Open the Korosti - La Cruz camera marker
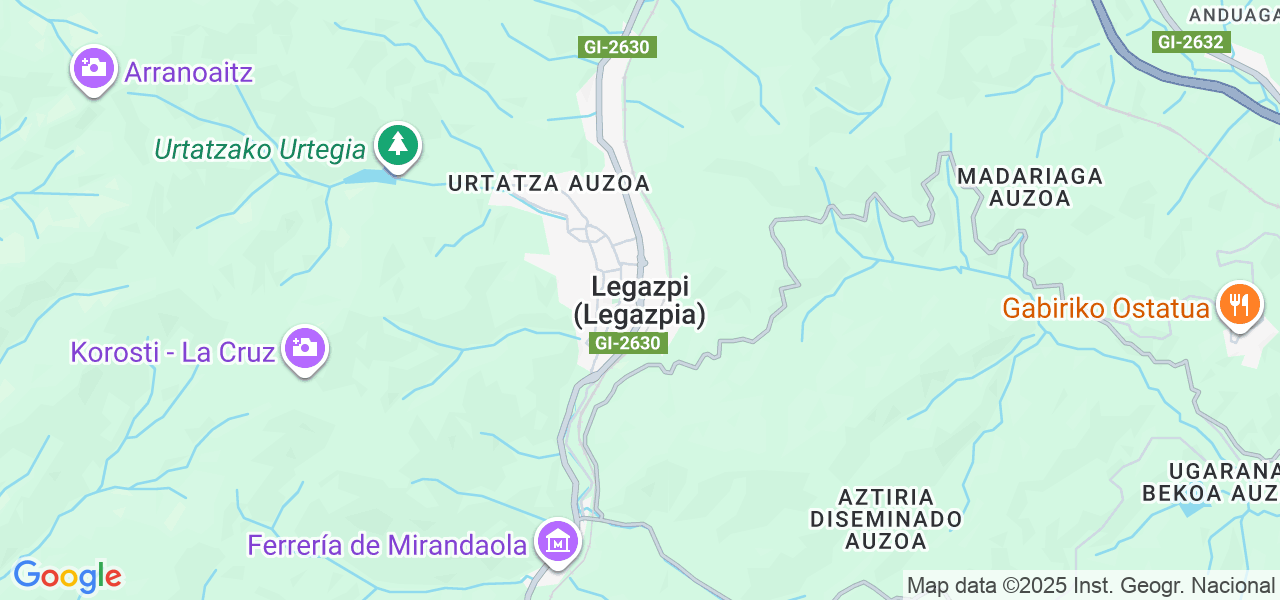Viewport: 1280px width, 600px height. tap(305, 350)
